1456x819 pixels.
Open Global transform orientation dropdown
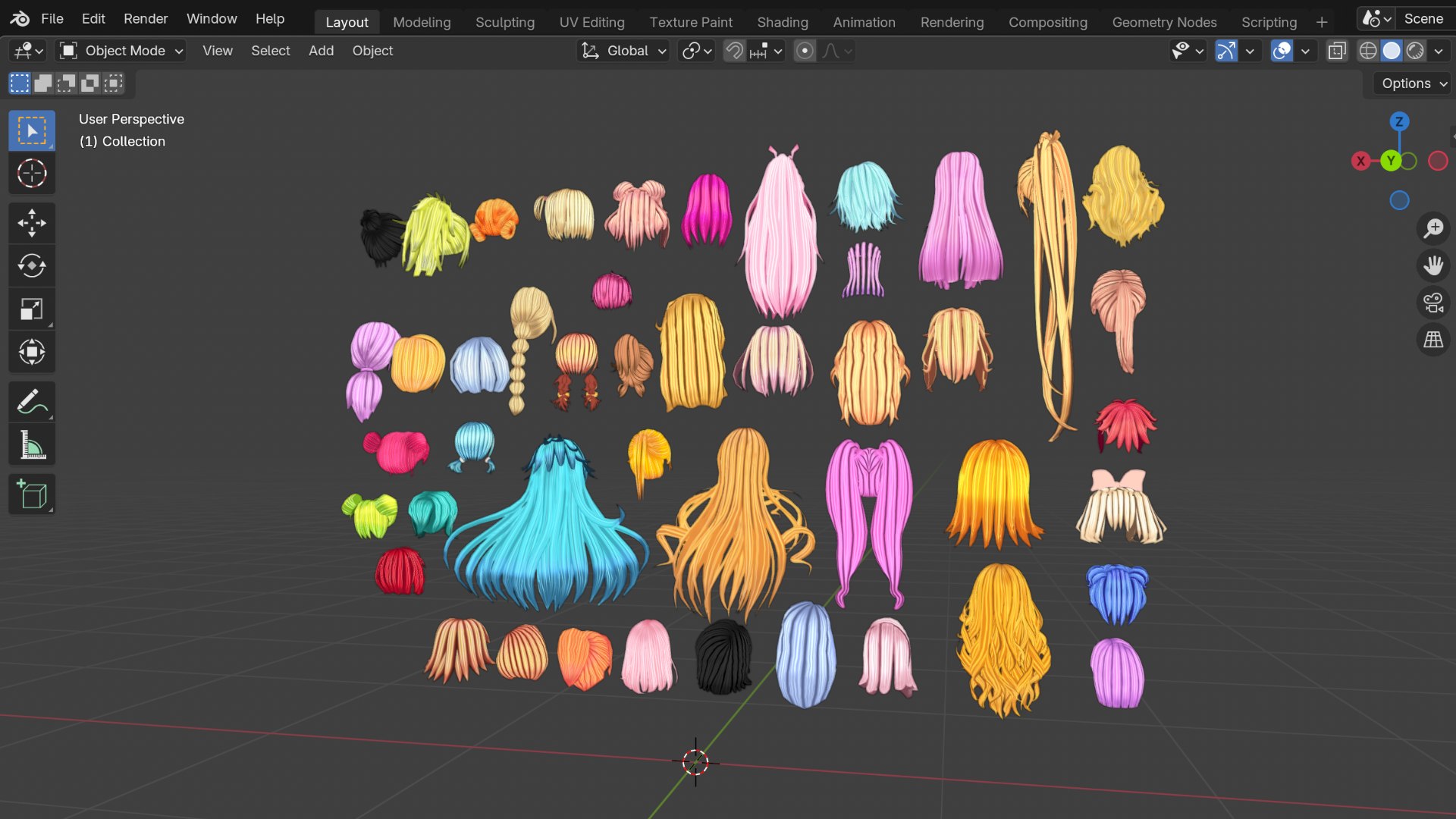pos(623,51)
